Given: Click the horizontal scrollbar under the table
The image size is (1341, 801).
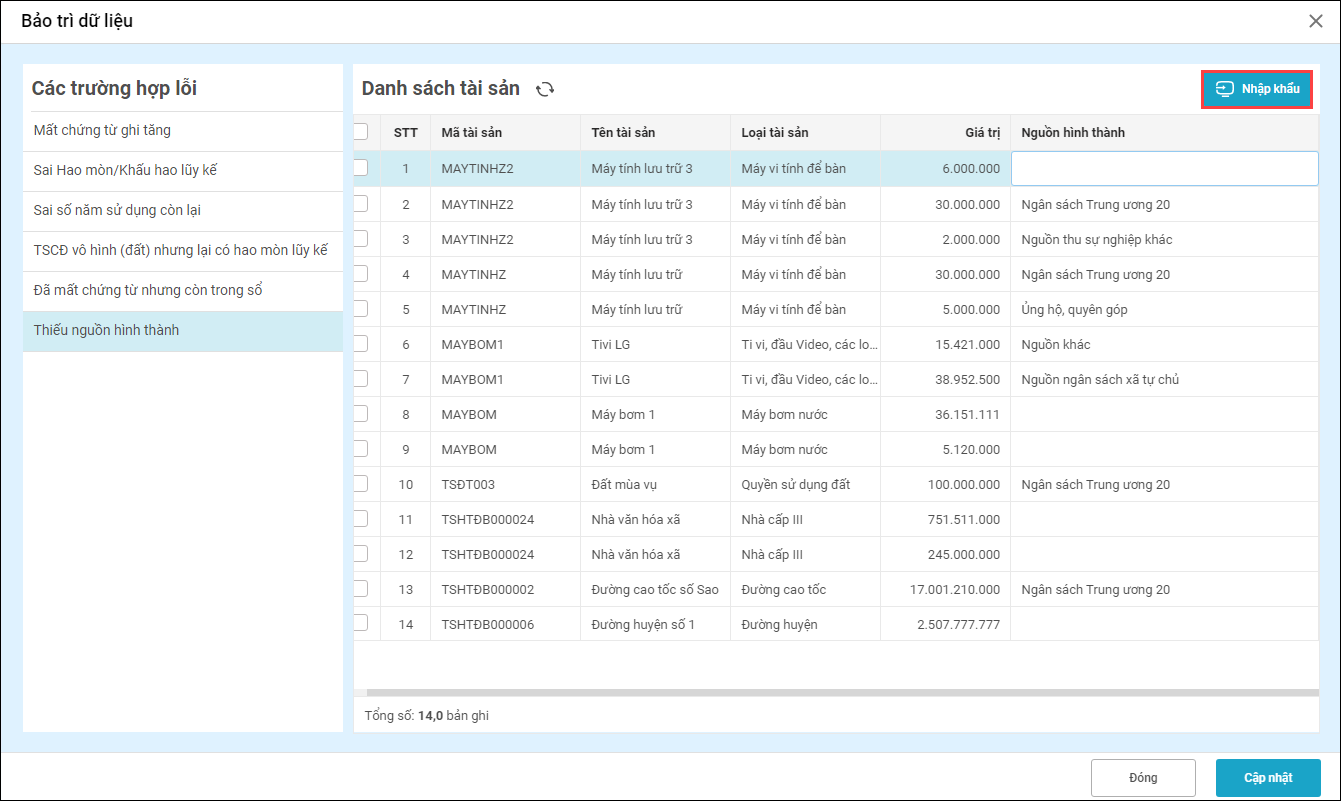Looking at the screenshot, I should click(840, 692).
